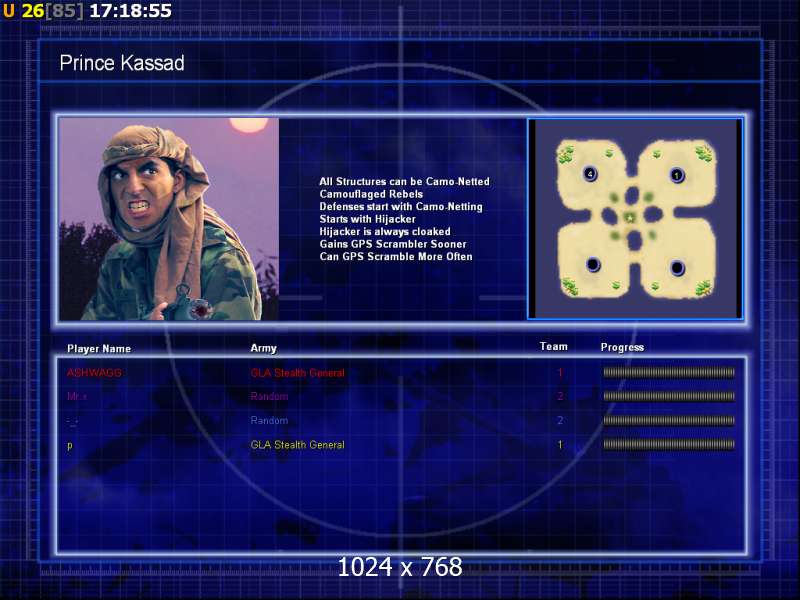Click 'Gains GPS Scrambler Sooner' line

tap(393, 244)
